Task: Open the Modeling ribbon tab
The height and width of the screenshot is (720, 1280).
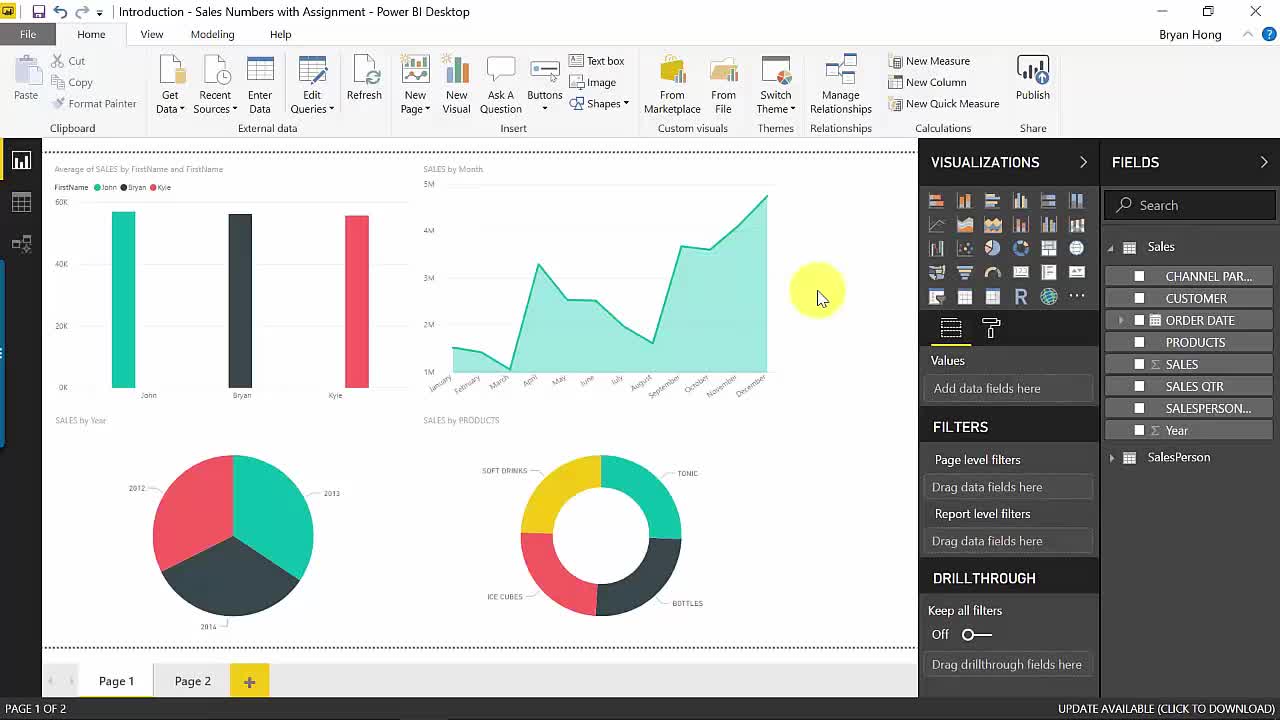Action: (212, 34)
